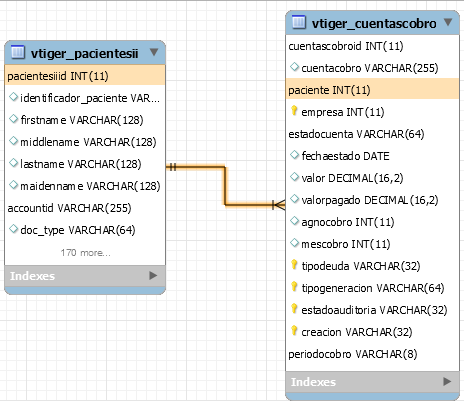Click key icon beside creacion VARCHAR(32)
This screenshot has height=401, width=464.
pyautogui.click(x=294, y=331)
